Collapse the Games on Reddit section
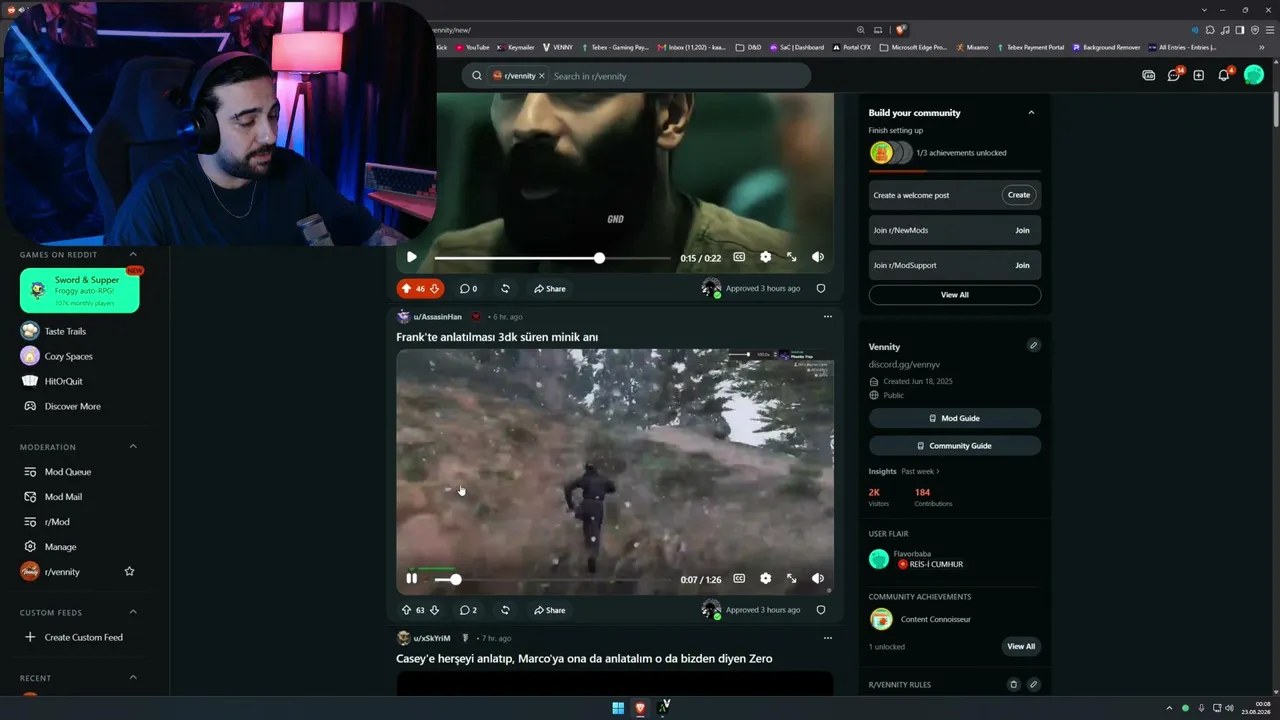This screenshot has width=1280, height=720. coord(133,255)
